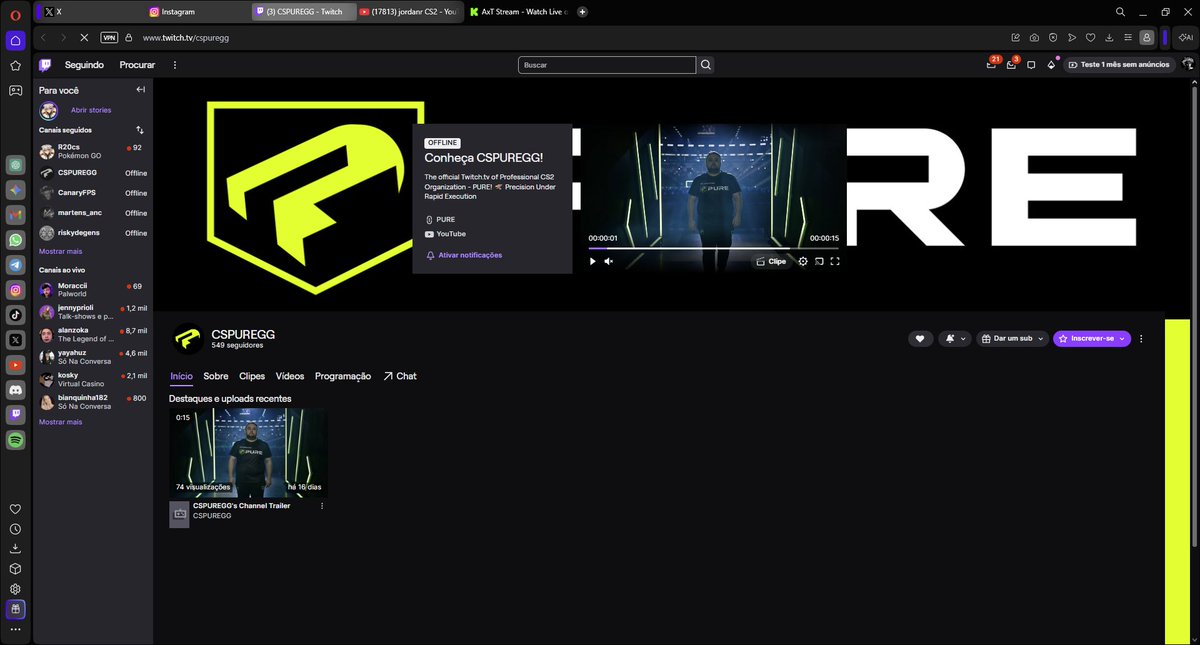
Task: Open the Procurar page
Action: pyautogui.click(x=137, y=65)
